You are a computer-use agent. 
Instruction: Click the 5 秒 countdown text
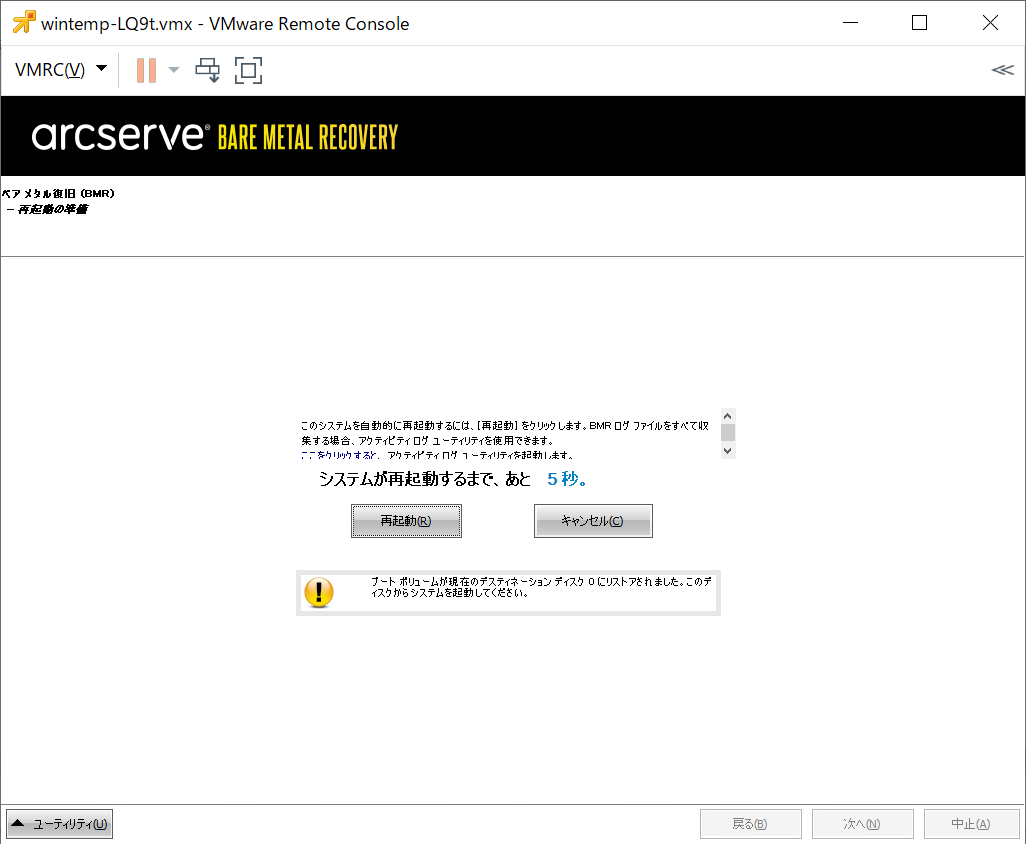click(x=567, y=479)
